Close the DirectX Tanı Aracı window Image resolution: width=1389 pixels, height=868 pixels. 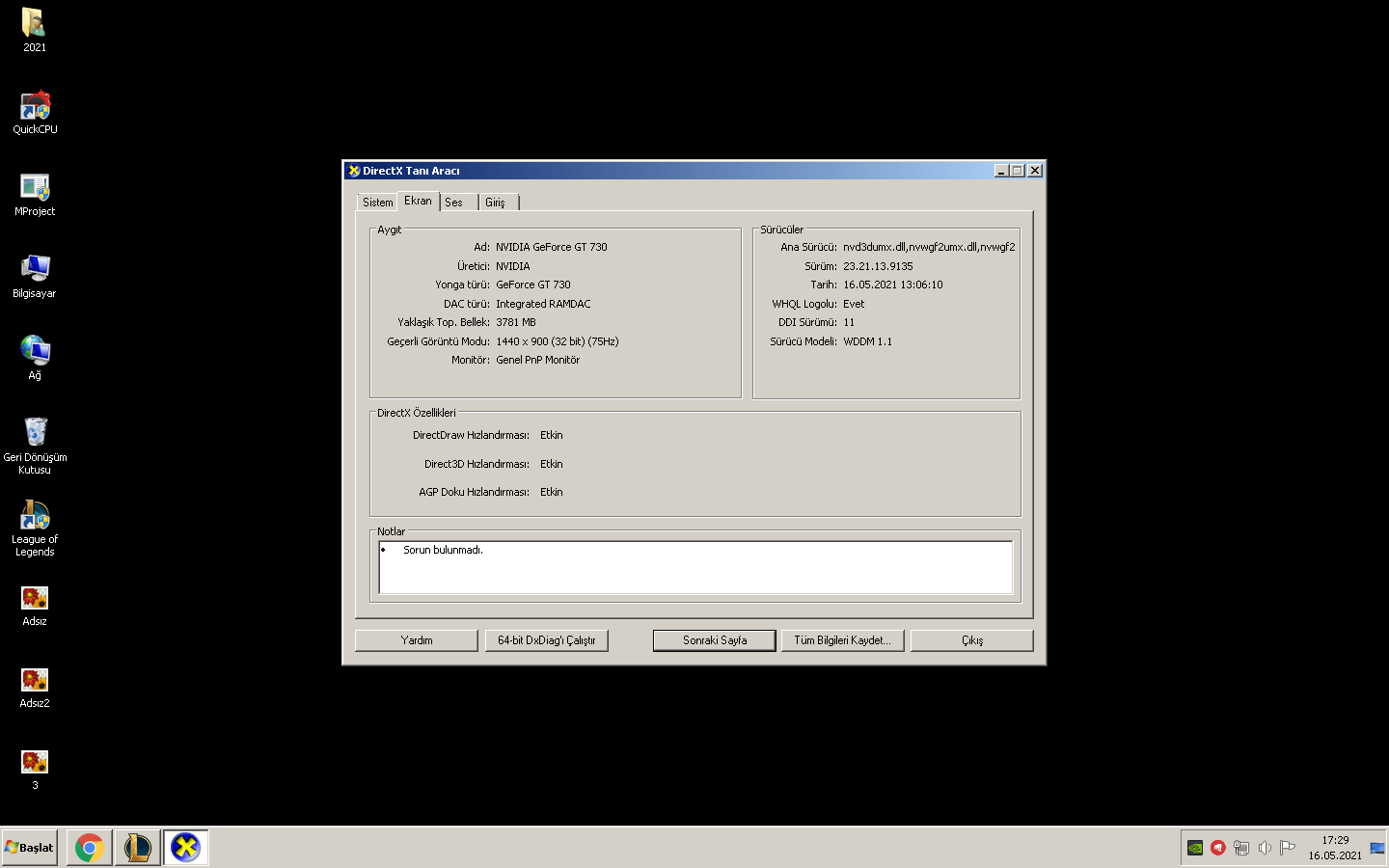click(x=1035, y=171)
